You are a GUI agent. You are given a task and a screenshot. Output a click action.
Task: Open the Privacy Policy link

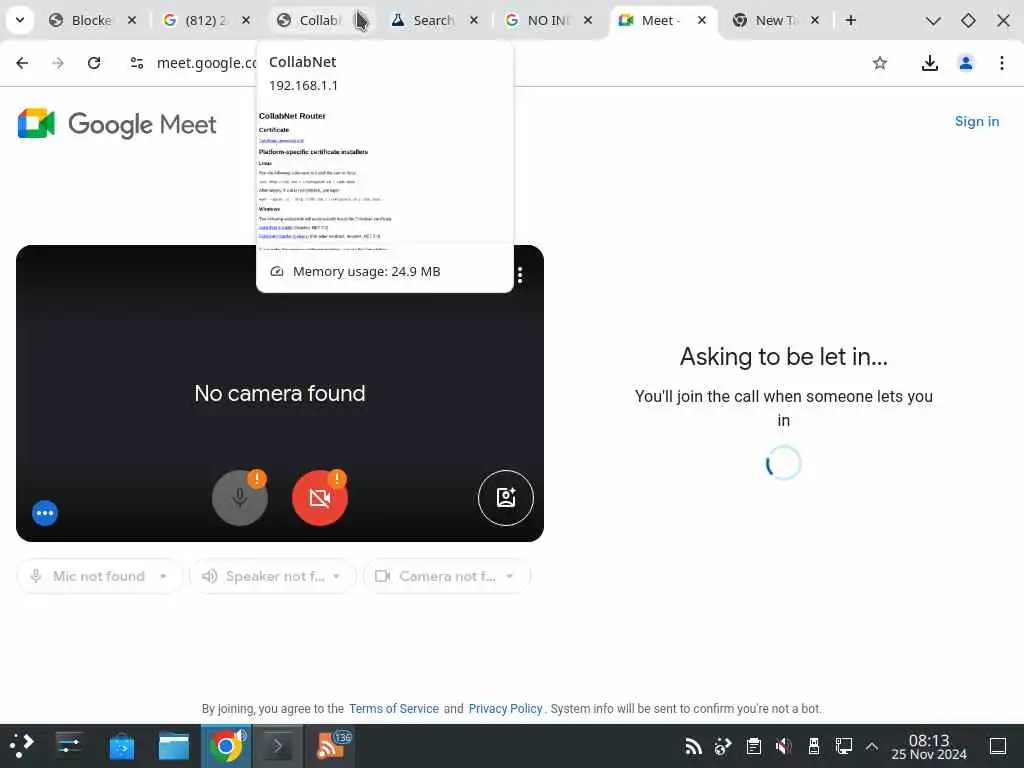tap(505, 709)
